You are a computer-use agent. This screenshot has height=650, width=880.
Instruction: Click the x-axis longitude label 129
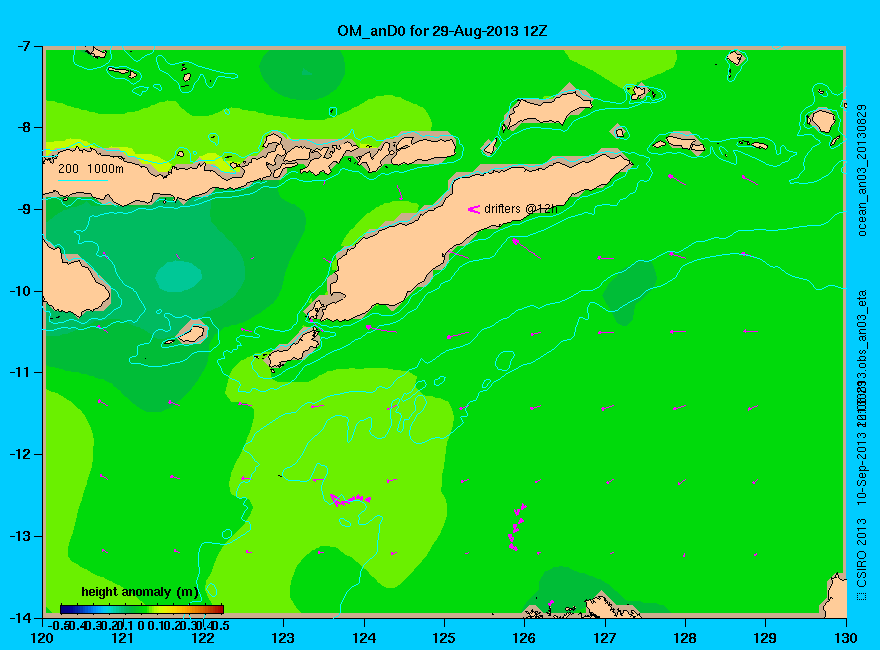click(x=765, y=638)
